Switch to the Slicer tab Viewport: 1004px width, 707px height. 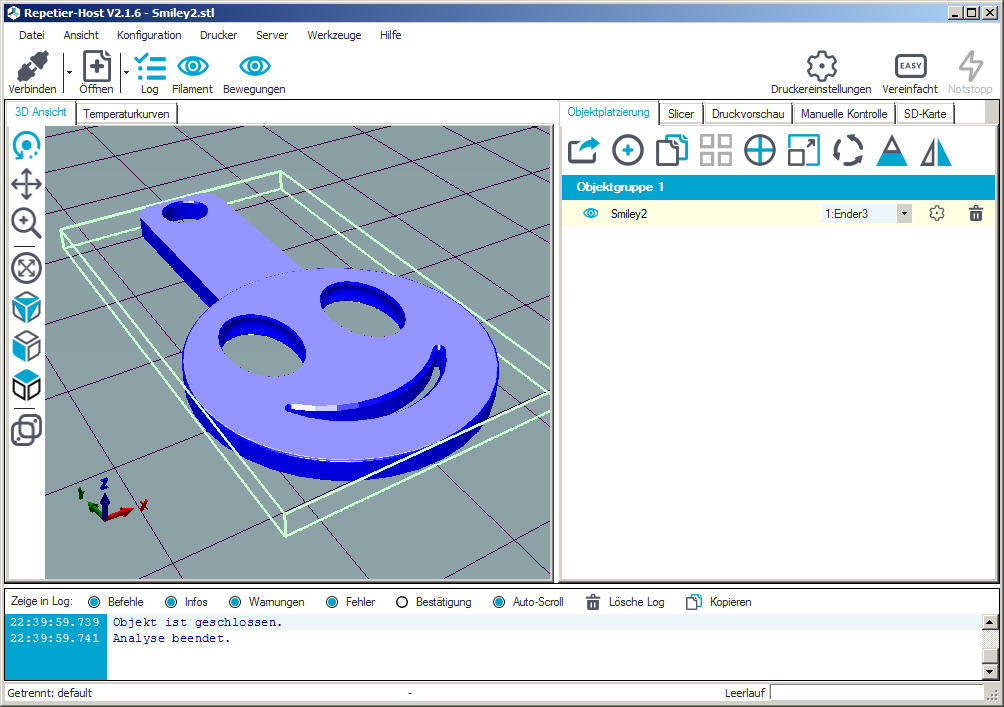681,114
